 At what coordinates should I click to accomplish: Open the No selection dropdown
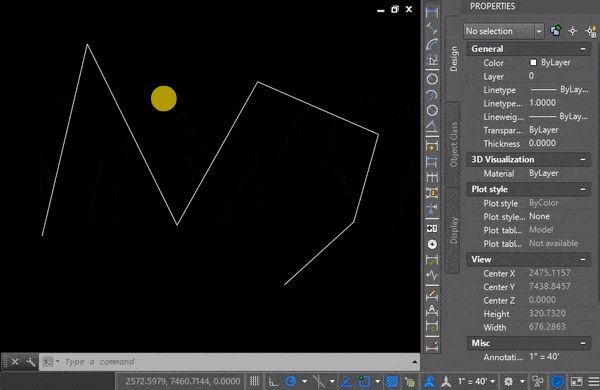pyautogui.click(x=539, y=31)
